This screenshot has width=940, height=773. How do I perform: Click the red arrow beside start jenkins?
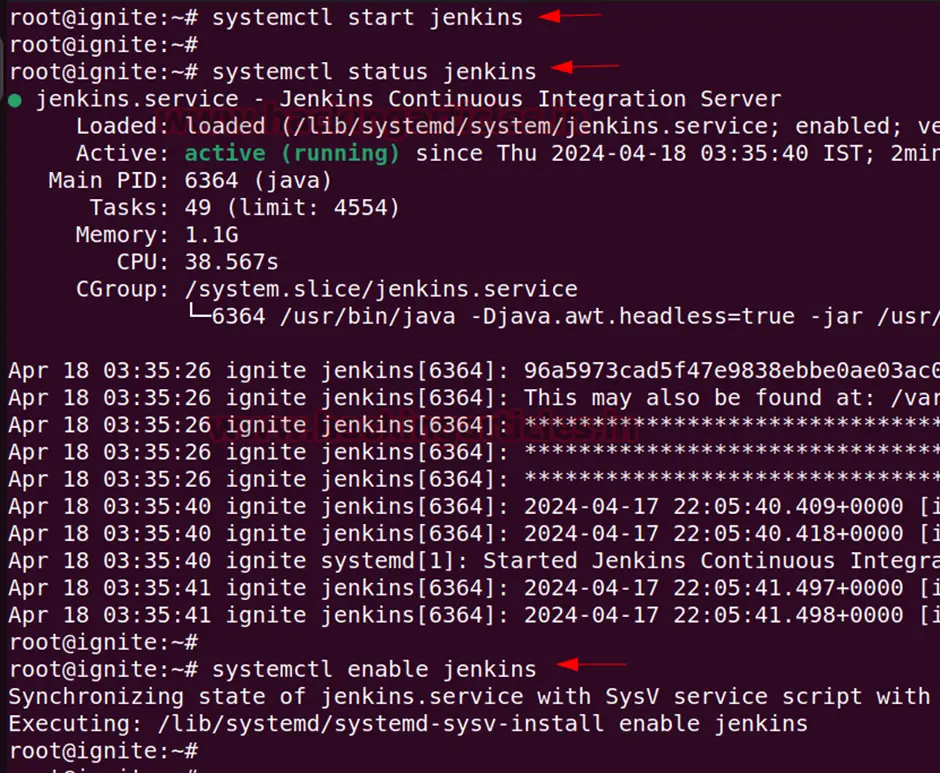point(570,16)
